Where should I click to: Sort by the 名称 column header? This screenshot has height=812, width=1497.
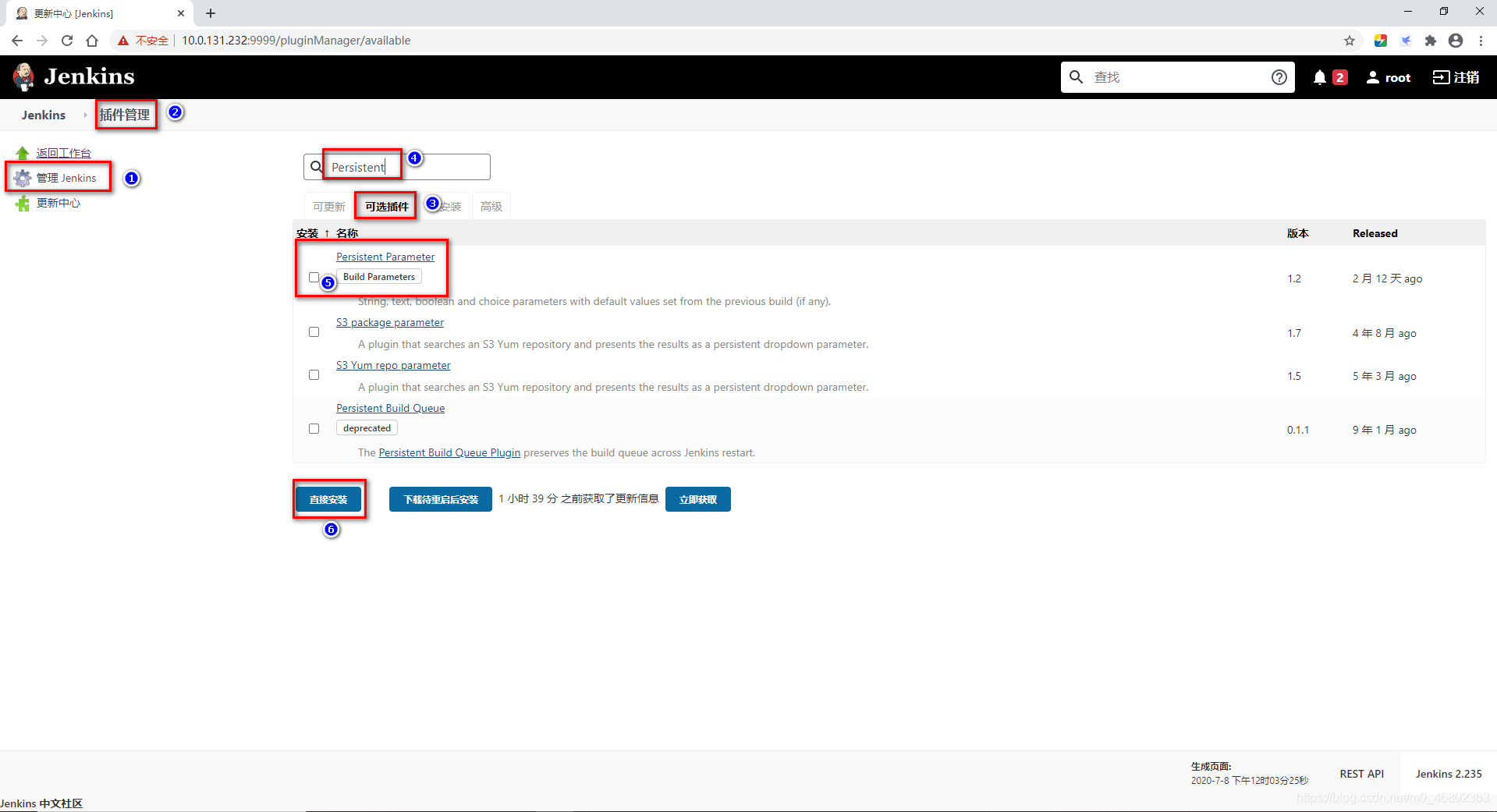pos(347,233)
